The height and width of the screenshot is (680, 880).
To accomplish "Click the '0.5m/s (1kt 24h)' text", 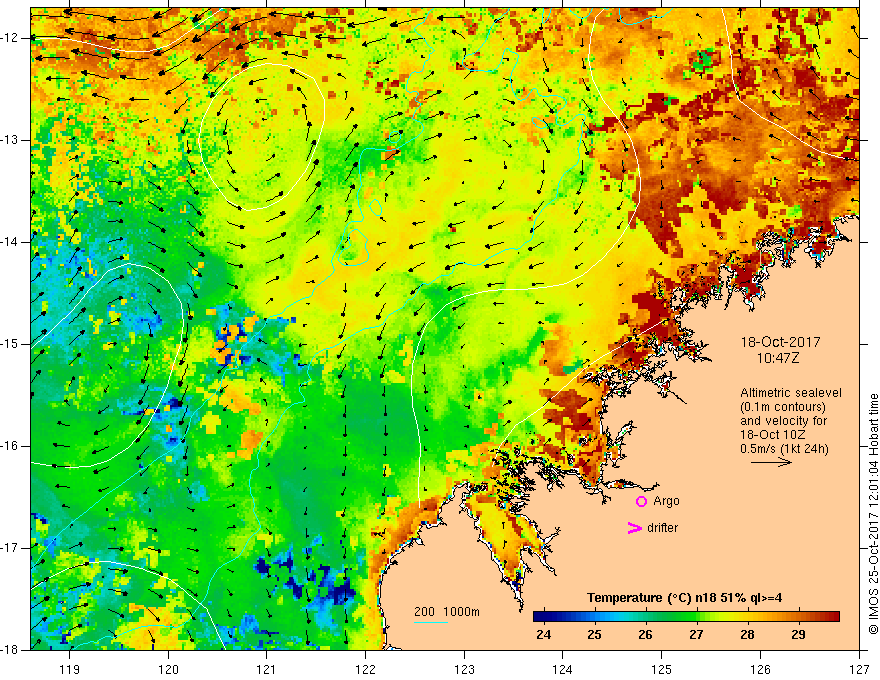I will point(784,449).
